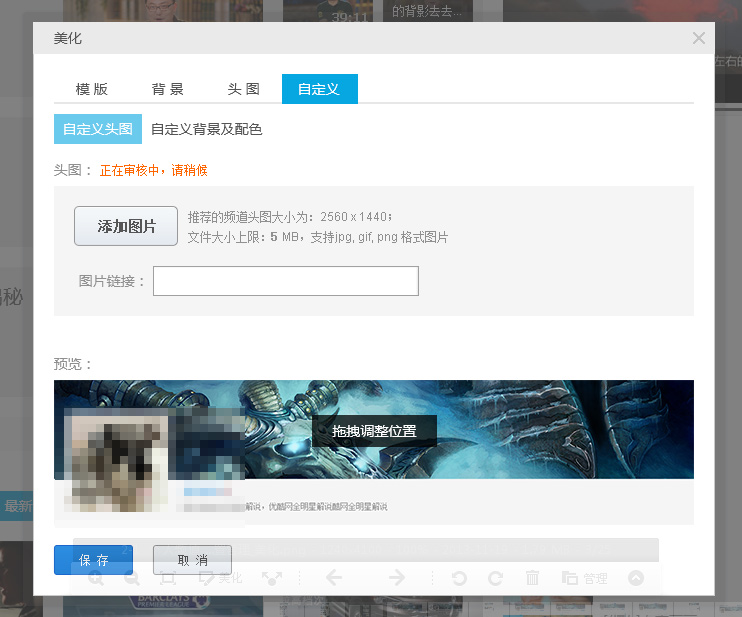Screen dimensions: 742x617
Task: Click the 添加图片 button
Action: tap(126, 226)
